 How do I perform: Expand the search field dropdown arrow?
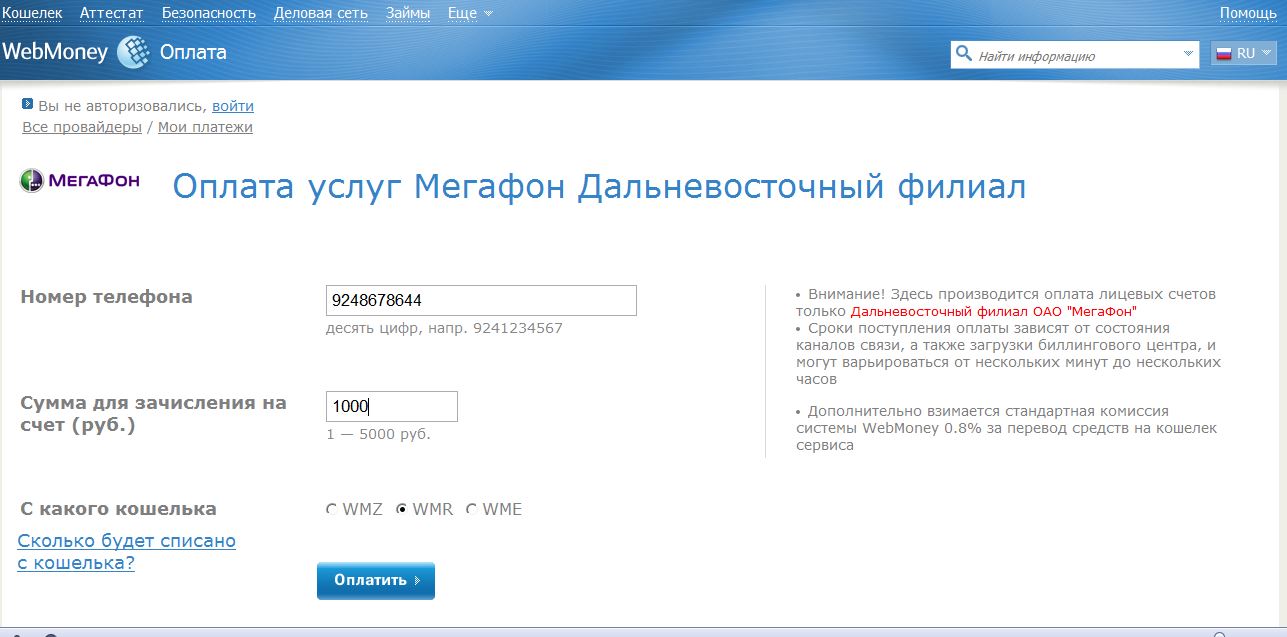point(1188,54)
